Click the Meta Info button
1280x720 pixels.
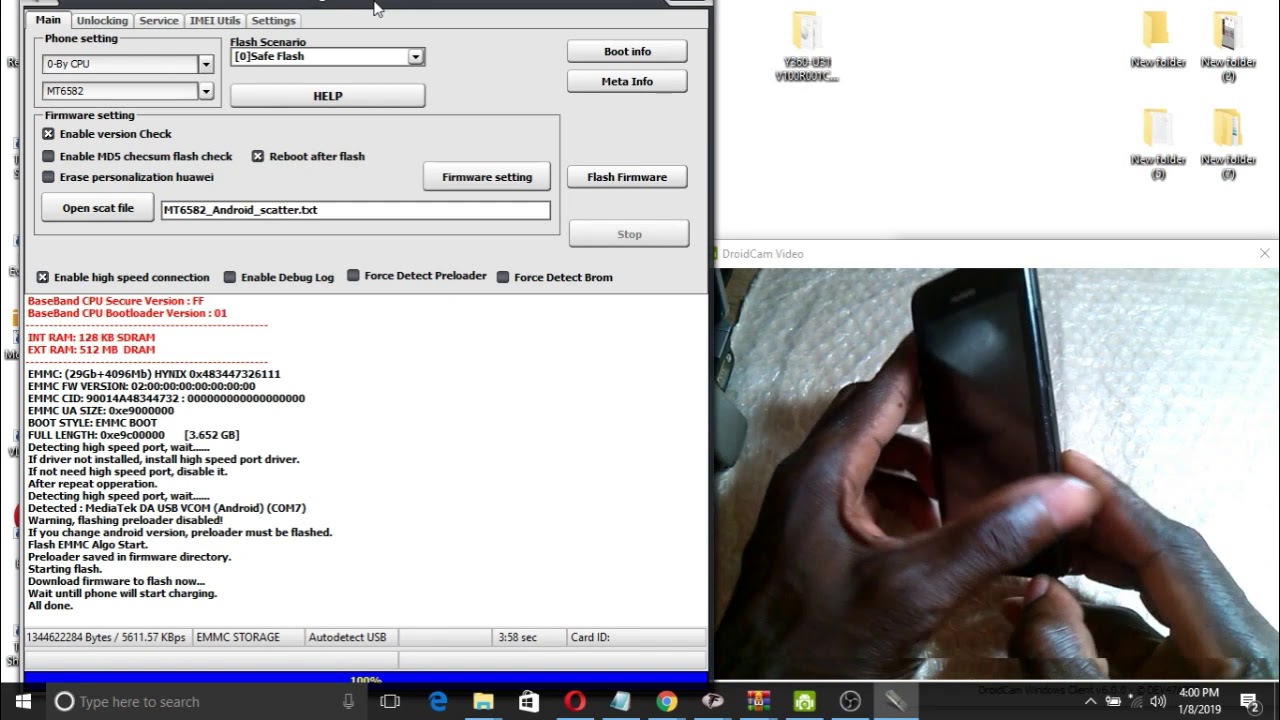tap(627, 82)
